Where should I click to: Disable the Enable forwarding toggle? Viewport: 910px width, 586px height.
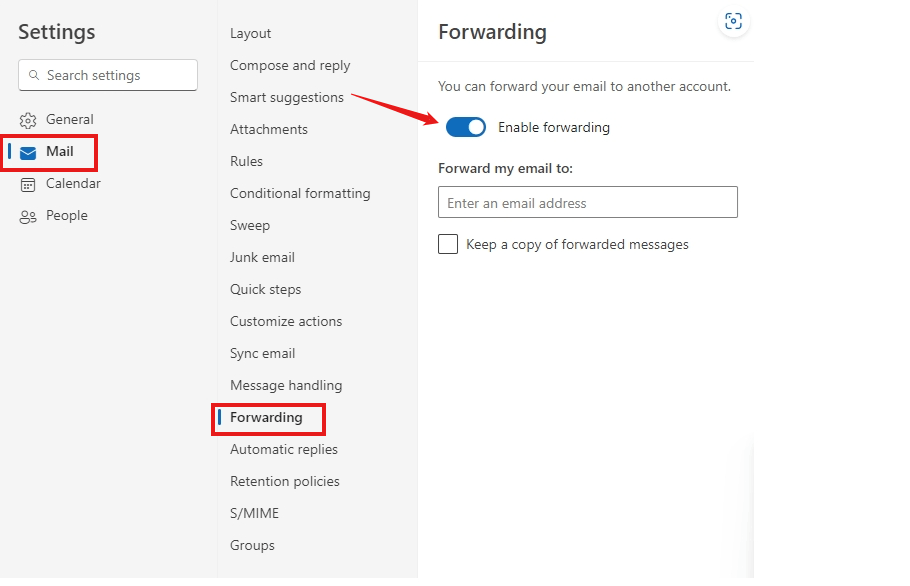click(465, 127)
